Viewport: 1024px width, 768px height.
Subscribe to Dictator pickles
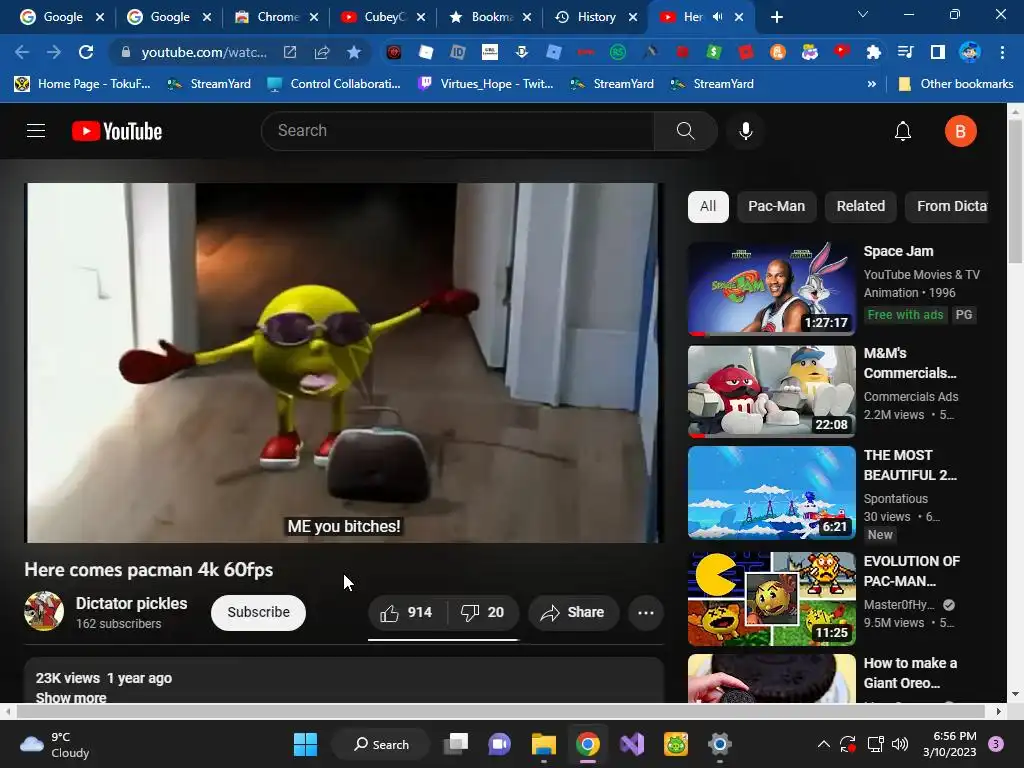pos(258,613)
